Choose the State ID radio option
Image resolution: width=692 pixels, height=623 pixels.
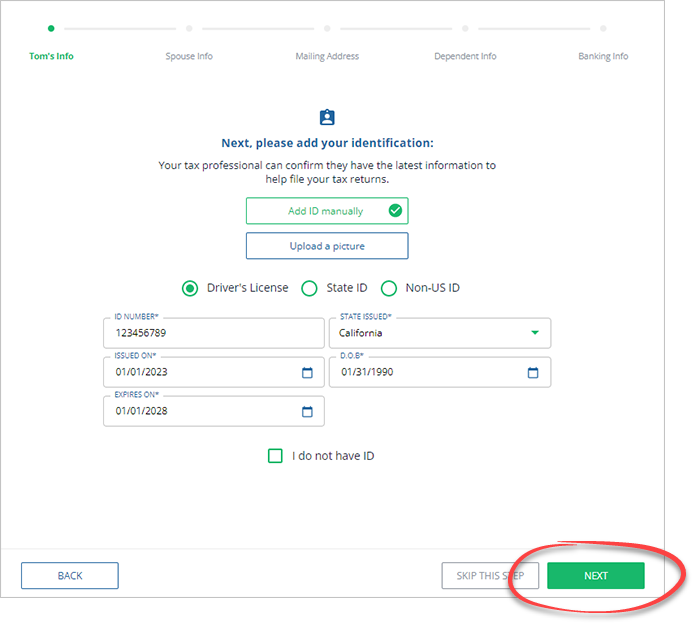pyautogui.click(x=309, y=288)
